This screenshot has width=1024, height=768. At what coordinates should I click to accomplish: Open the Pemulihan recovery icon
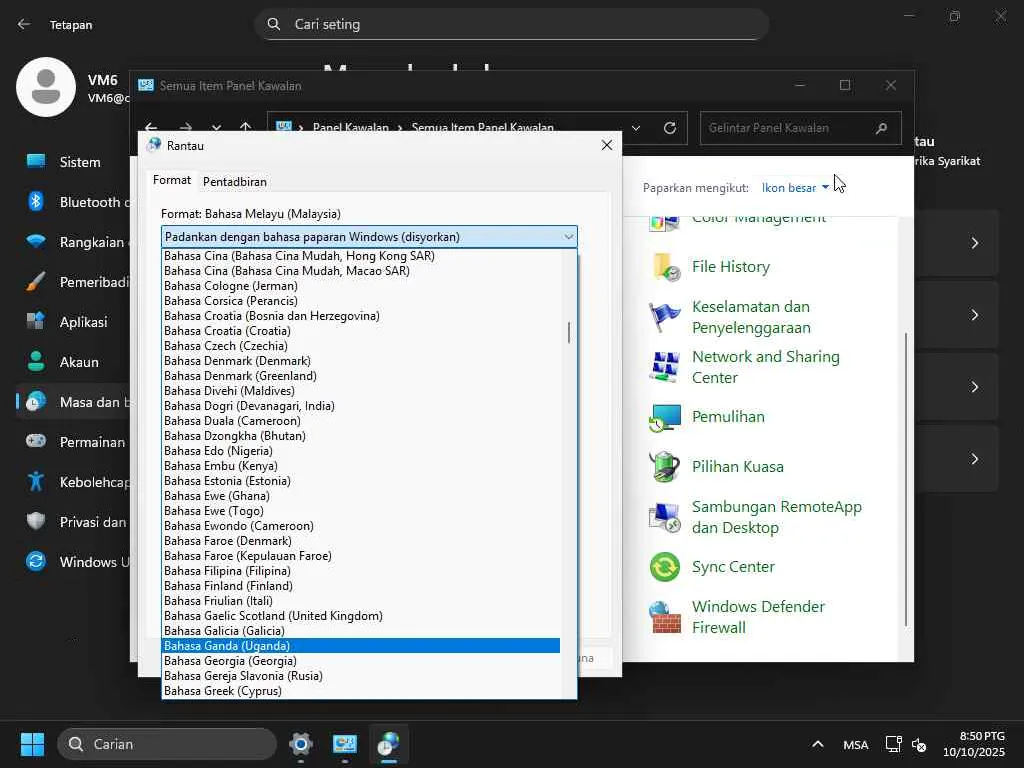(x=665, y=417)
